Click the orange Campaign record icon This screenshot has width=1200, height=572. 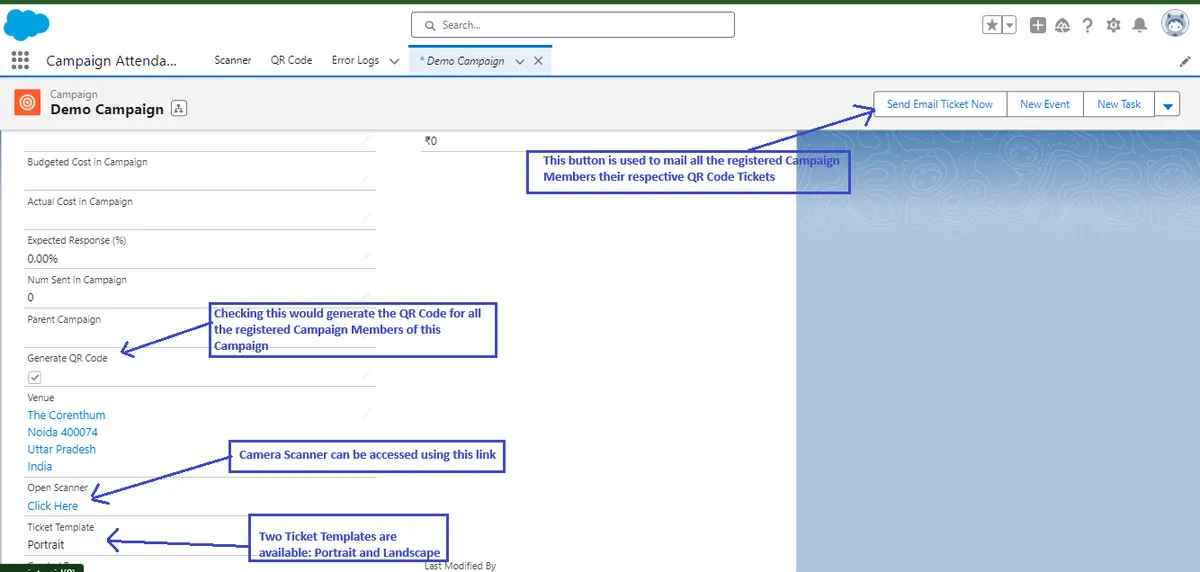point(27,102)
